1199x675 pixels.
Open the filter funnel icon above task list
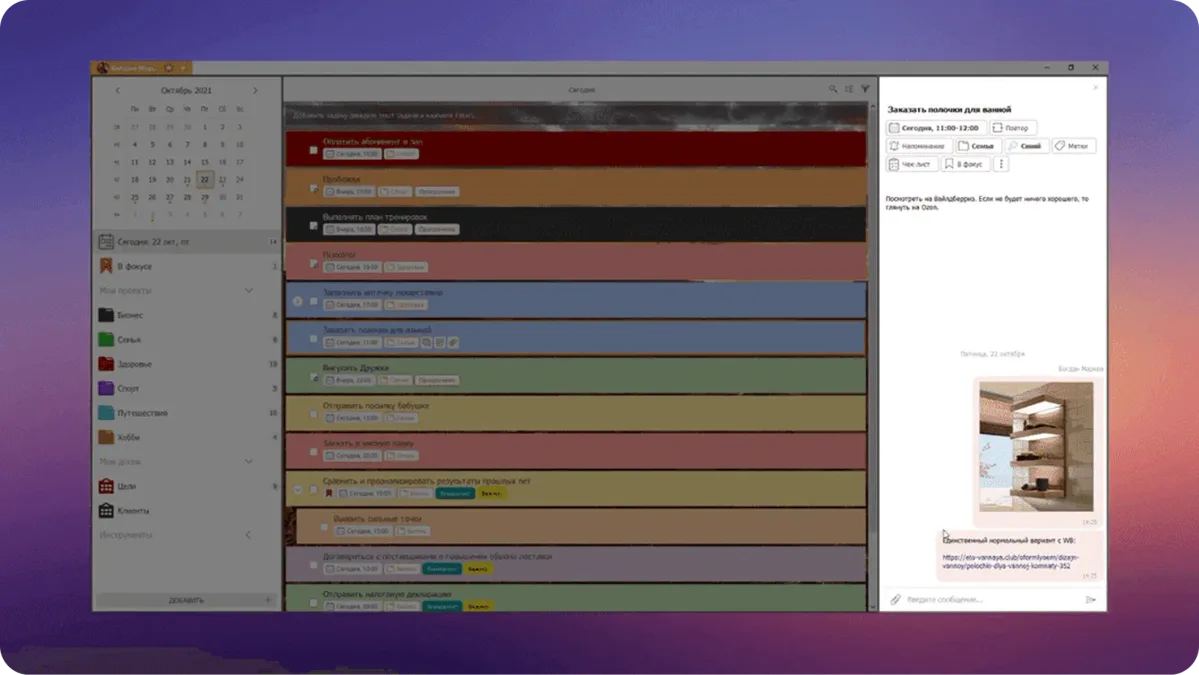865,89
